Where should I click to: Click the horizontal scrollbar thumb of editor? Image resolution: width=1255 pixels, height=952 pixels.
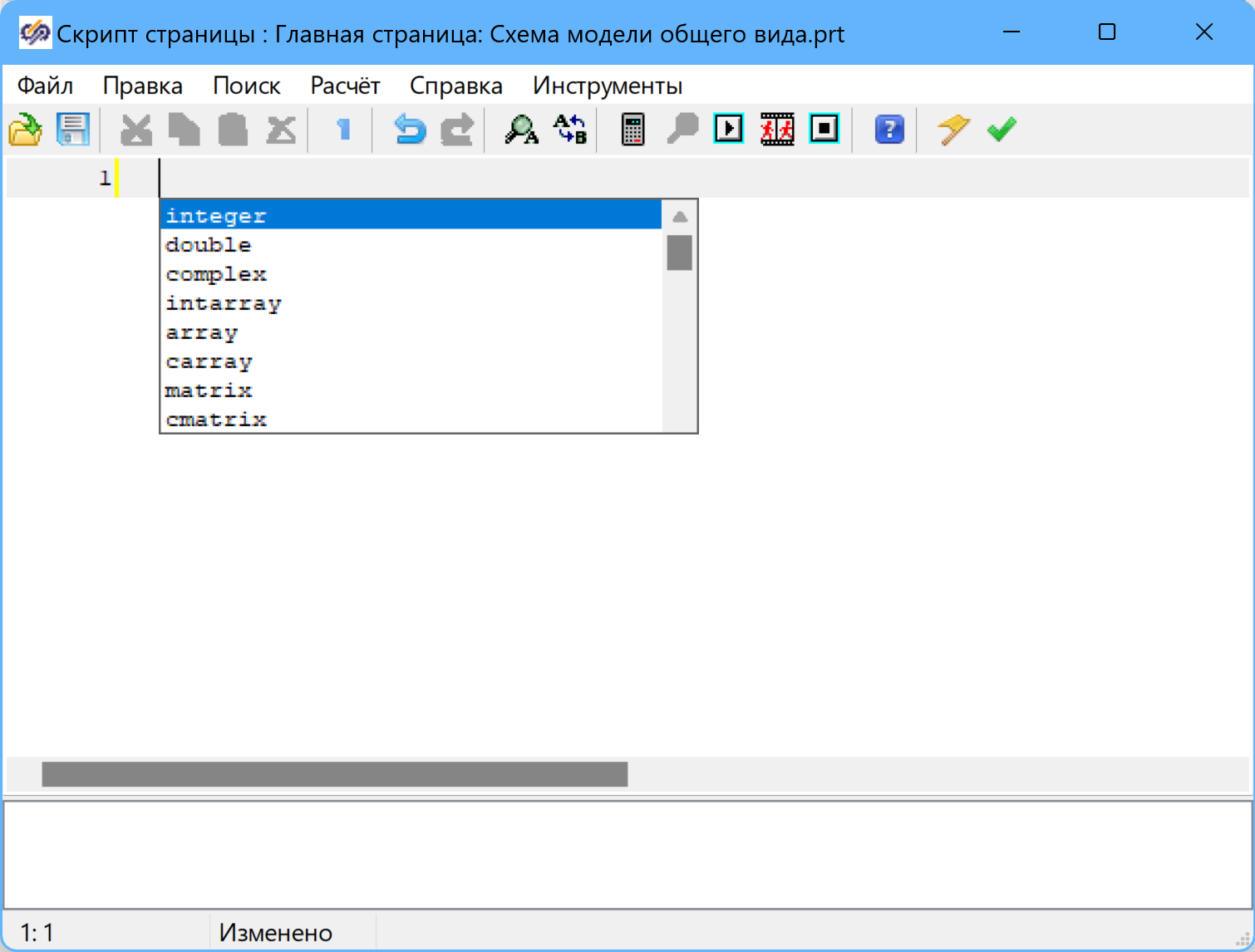[335, 774]
